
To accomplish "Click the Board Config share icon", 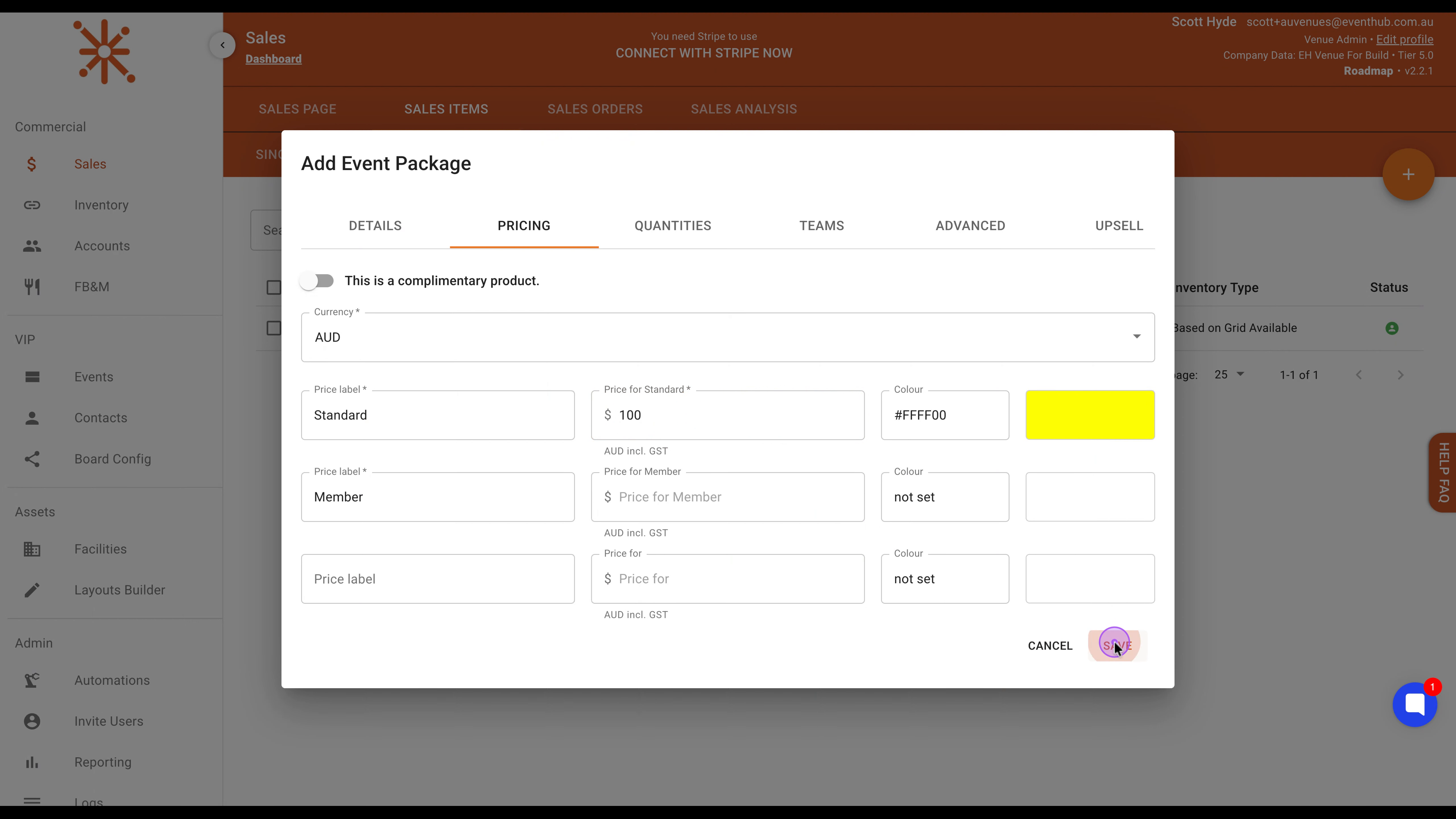I will click(x=32, y=459).
